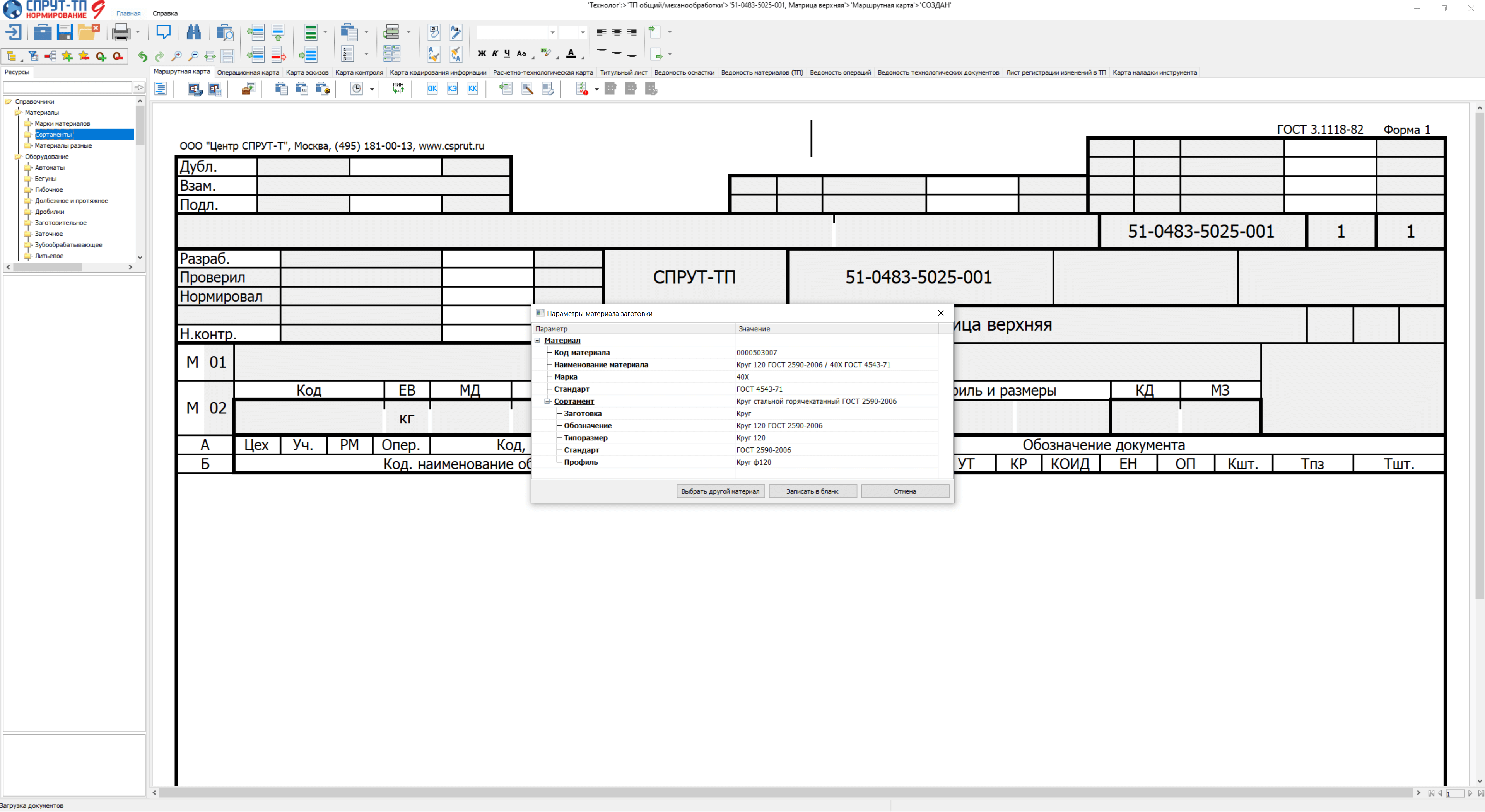Open the font size combo box
This screenshot has height=812, width=1485.
pyautogui.click(x=572, y=32)
